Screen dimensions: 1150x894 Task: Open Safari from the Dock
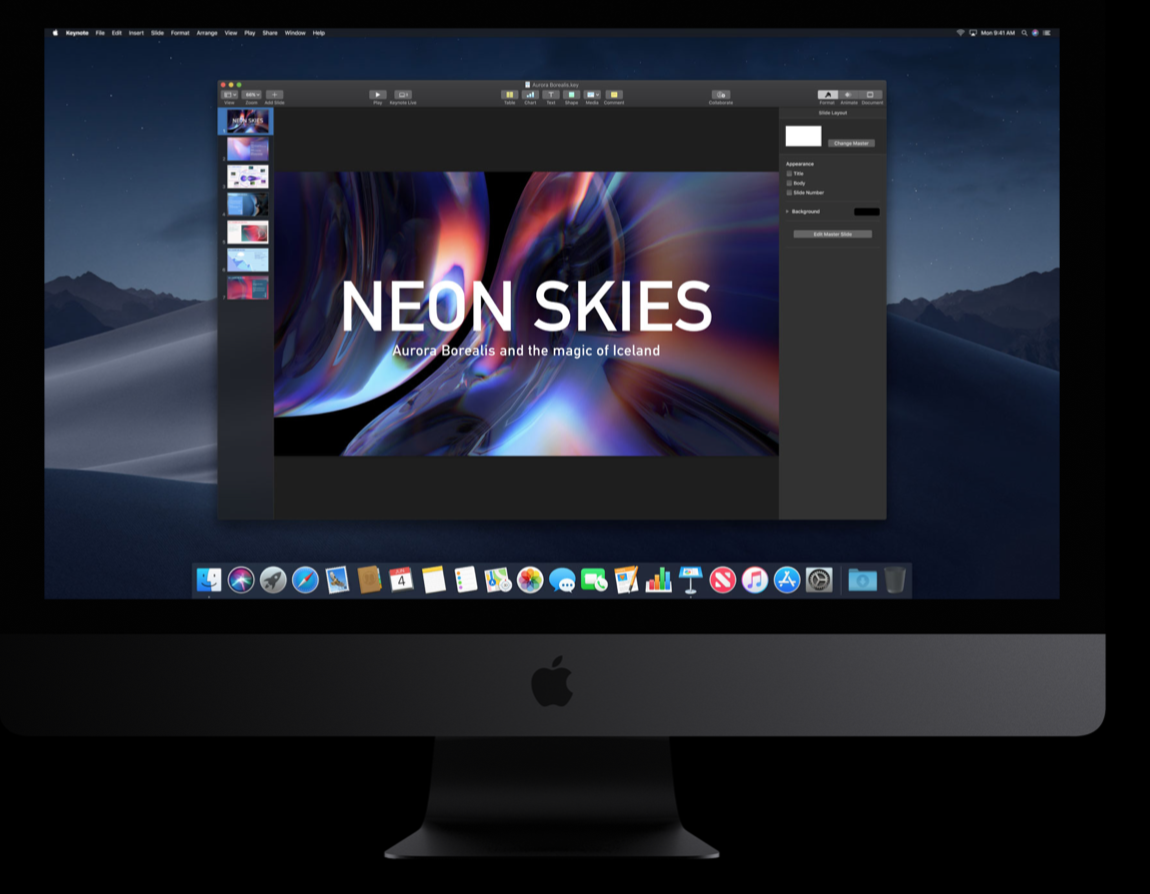305,580
